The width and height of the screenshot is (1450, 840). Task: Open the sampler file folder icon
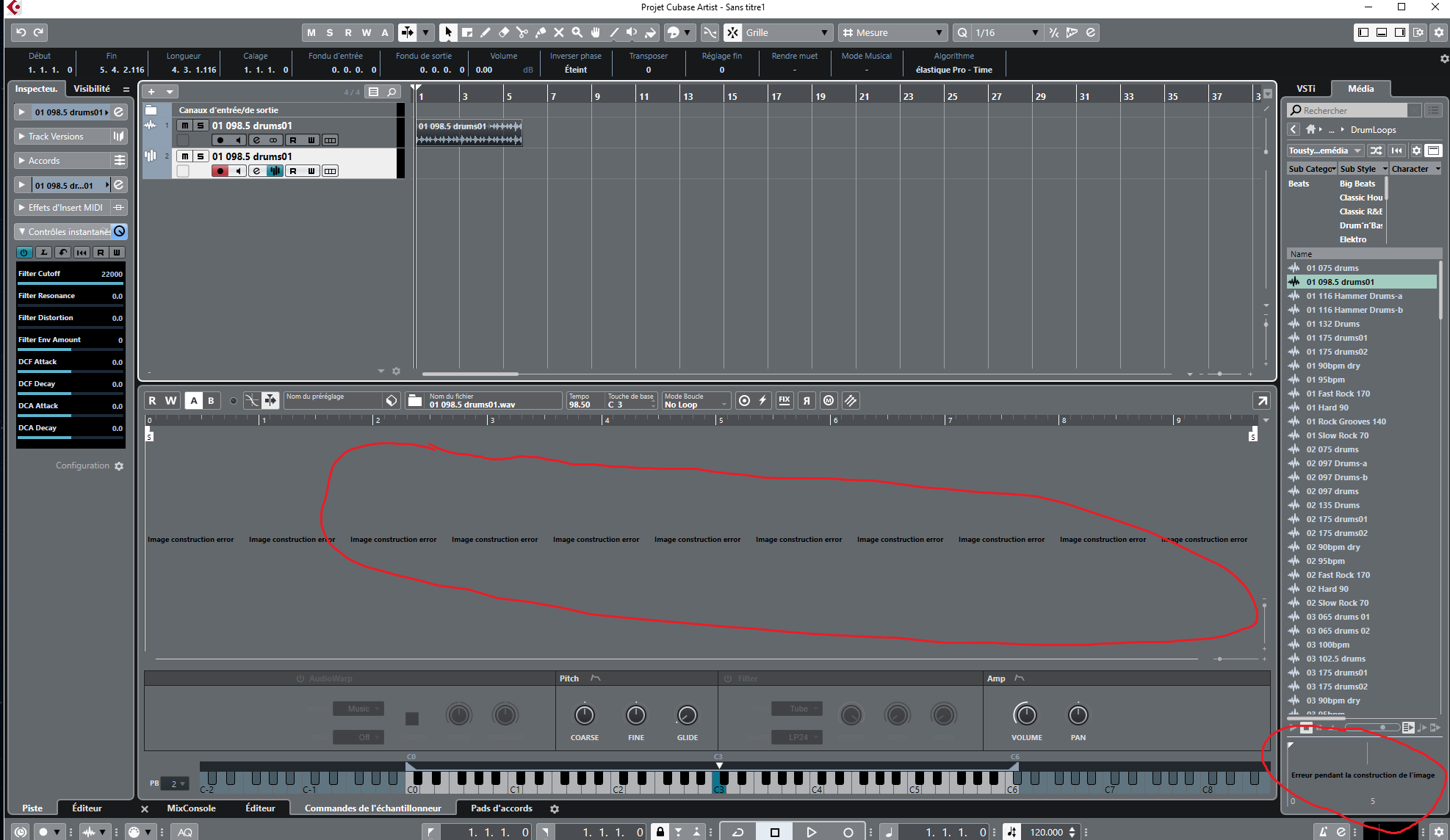point(415,400)
